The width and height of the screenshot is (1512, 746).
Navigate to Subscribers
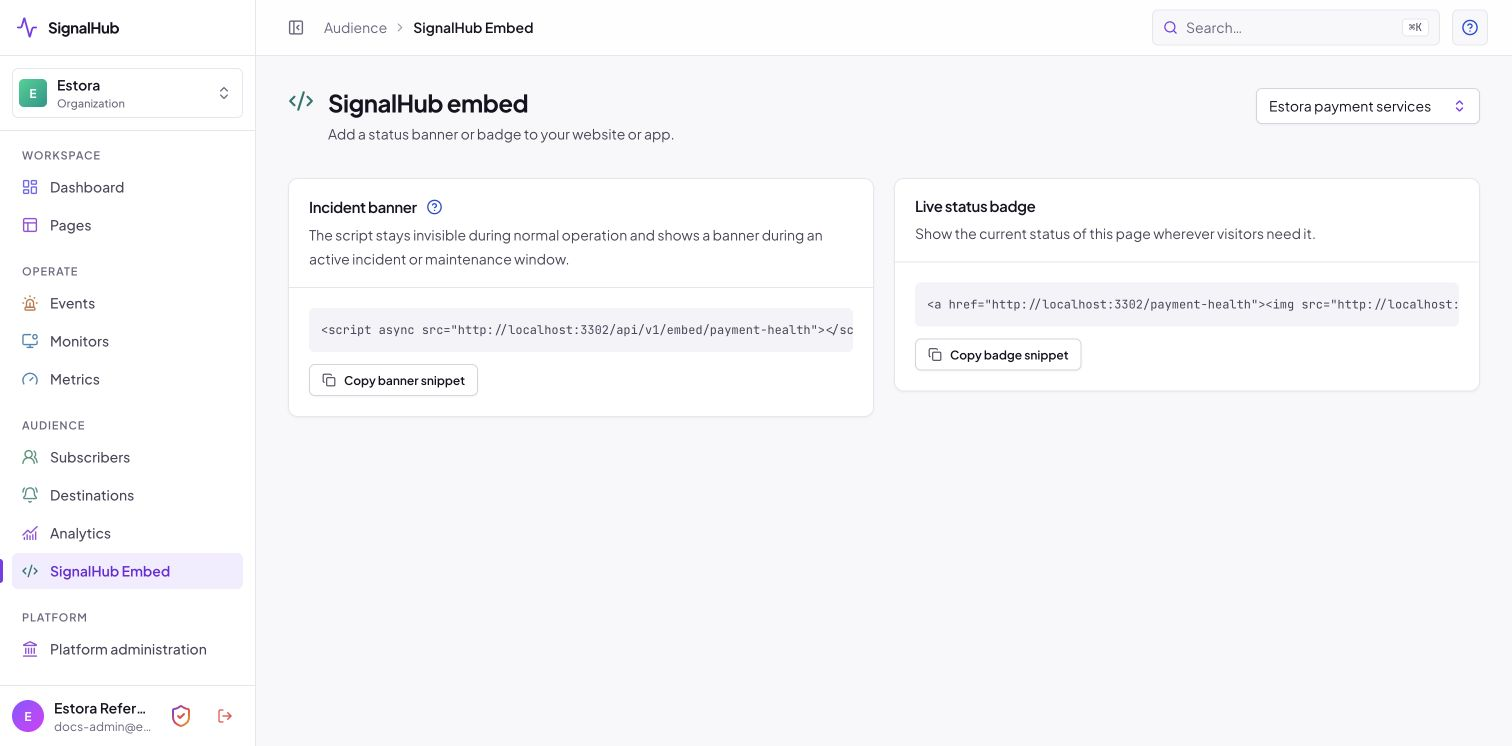[x=127, y=457]
